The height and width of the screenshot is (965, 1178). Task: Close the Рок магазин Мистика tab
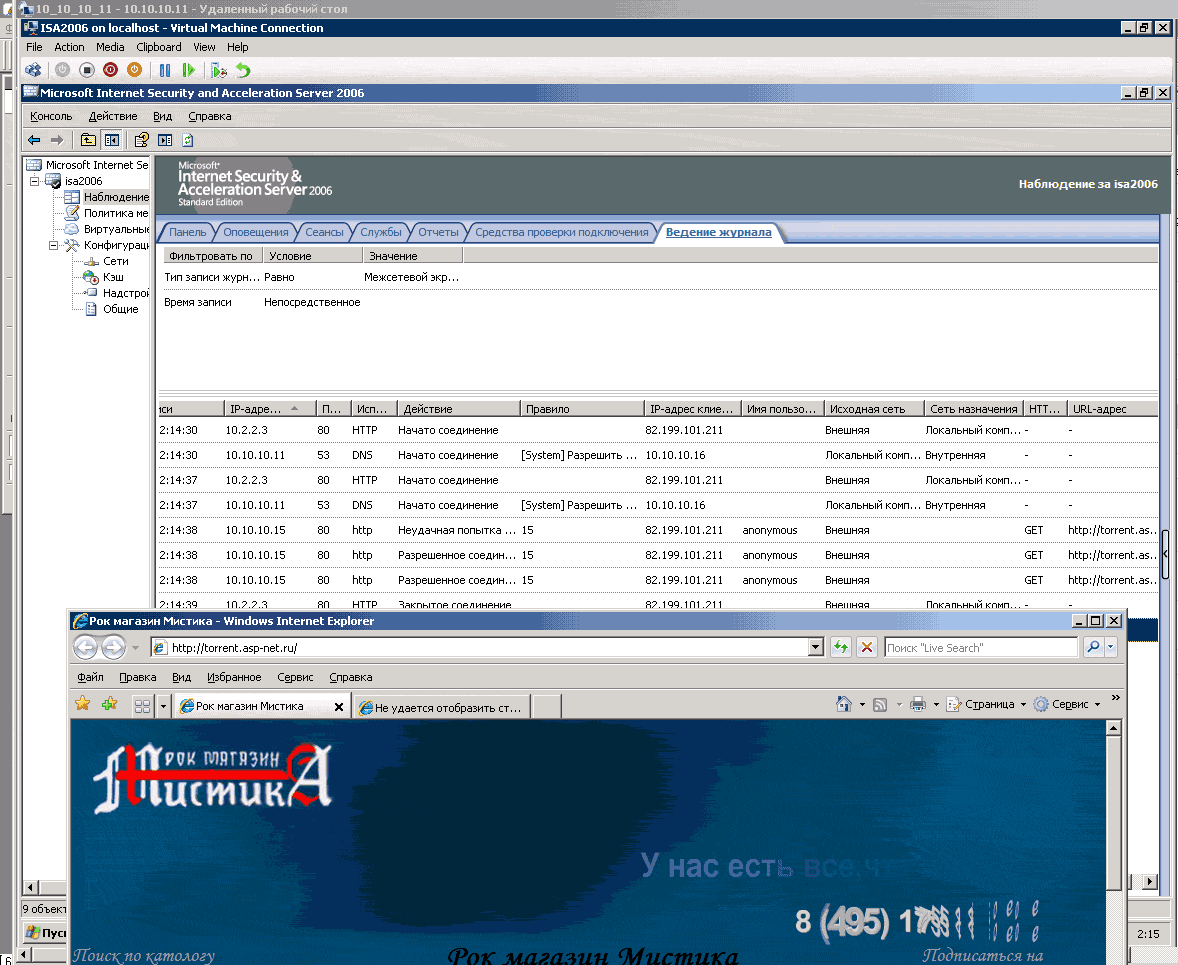[x=339, y=707]
